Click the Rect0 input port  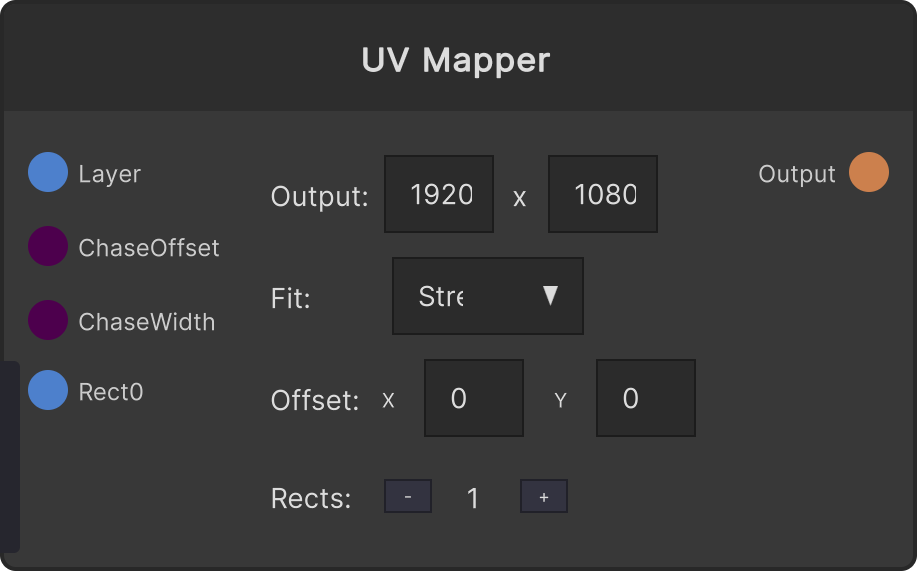click(48, 390)
